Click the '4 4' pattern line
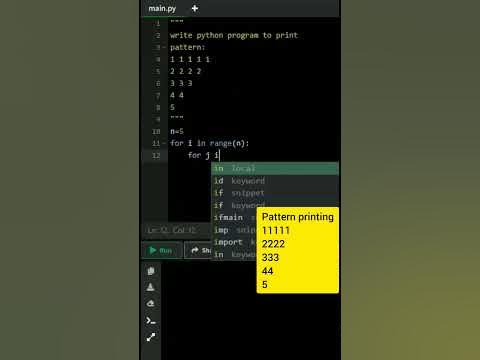Viewport: 480px width, 360px height. tap(177, 95)
